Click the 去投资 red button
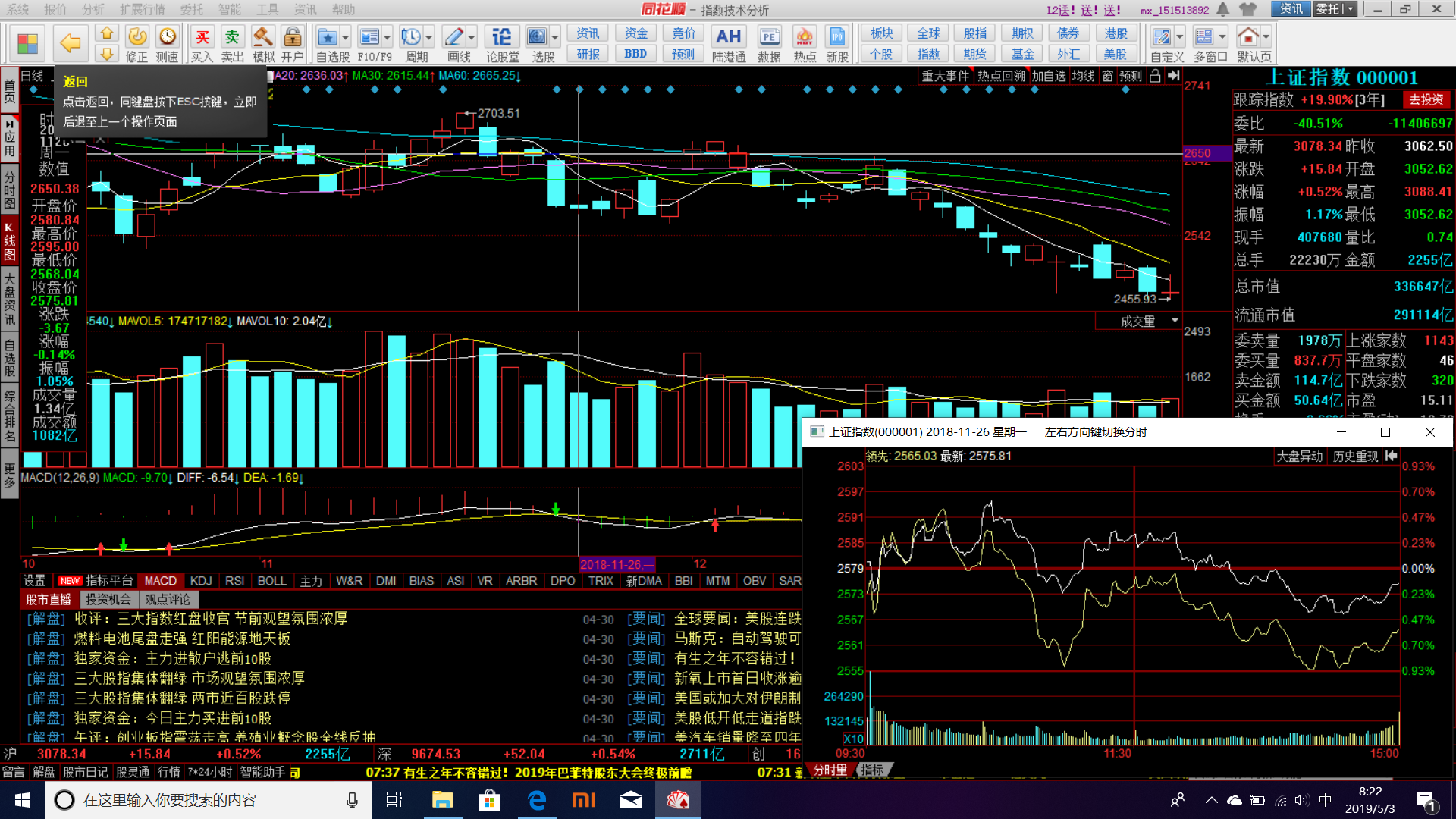 coord(1426,99)
